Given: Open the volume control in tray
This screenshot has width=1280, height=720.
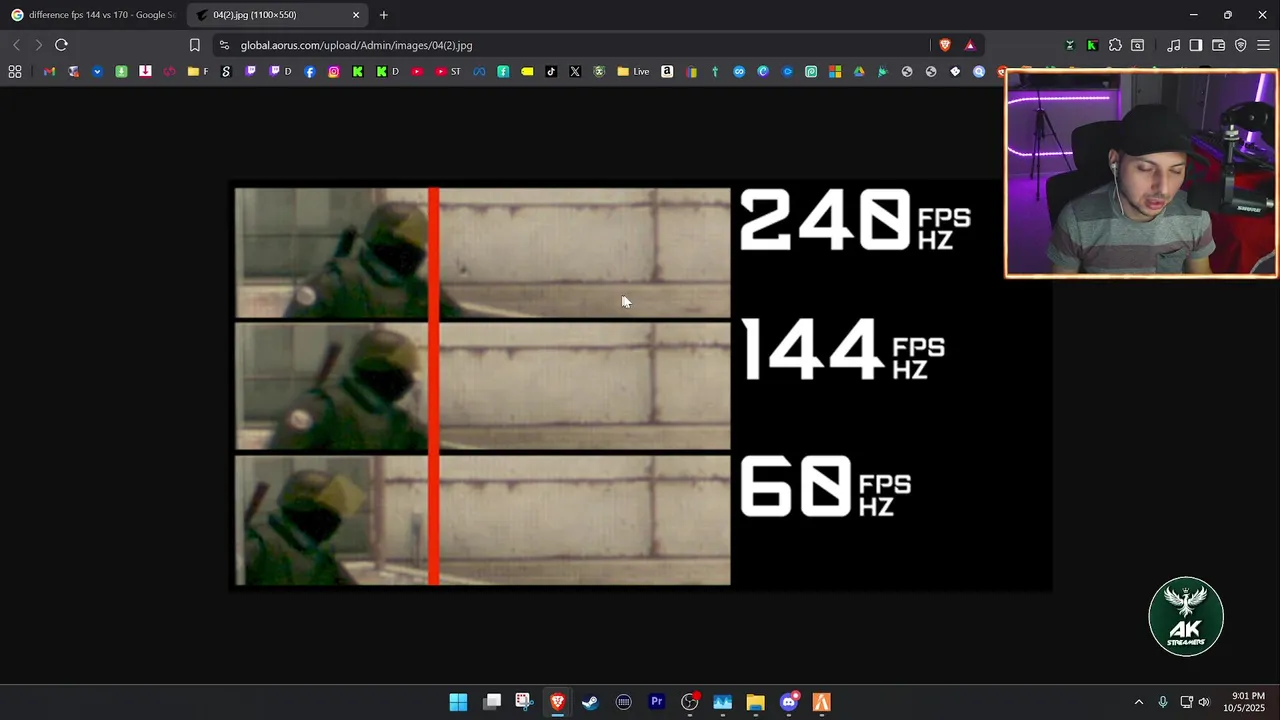Looking at the screenshot, I should [x=1204, y=702].
